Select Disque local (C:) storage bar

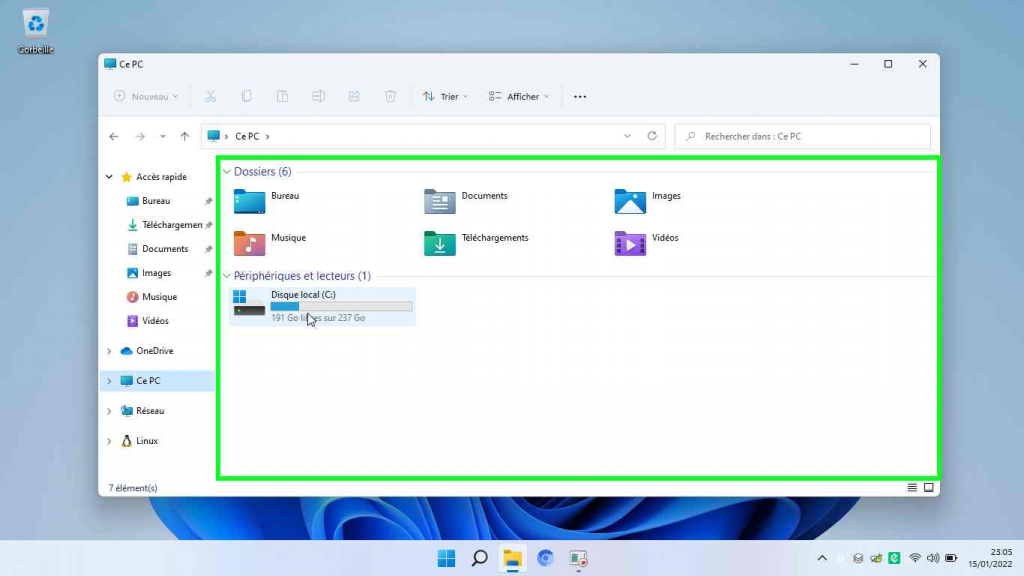point(341,306)
